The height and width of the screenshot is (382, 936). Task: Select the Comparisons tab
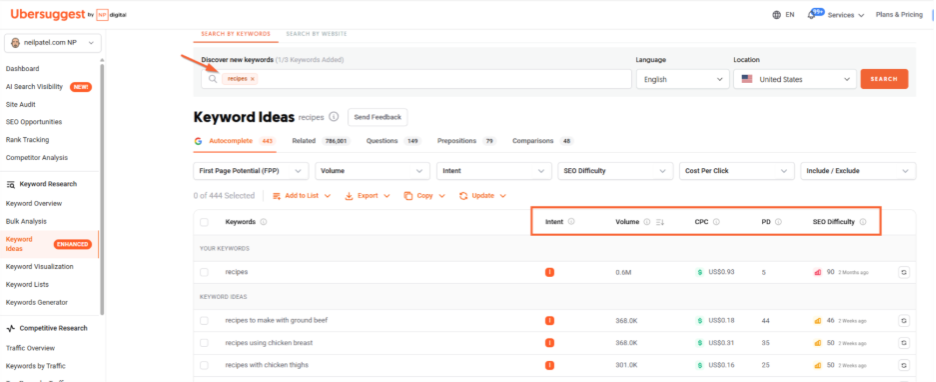[x=543, y=141]
